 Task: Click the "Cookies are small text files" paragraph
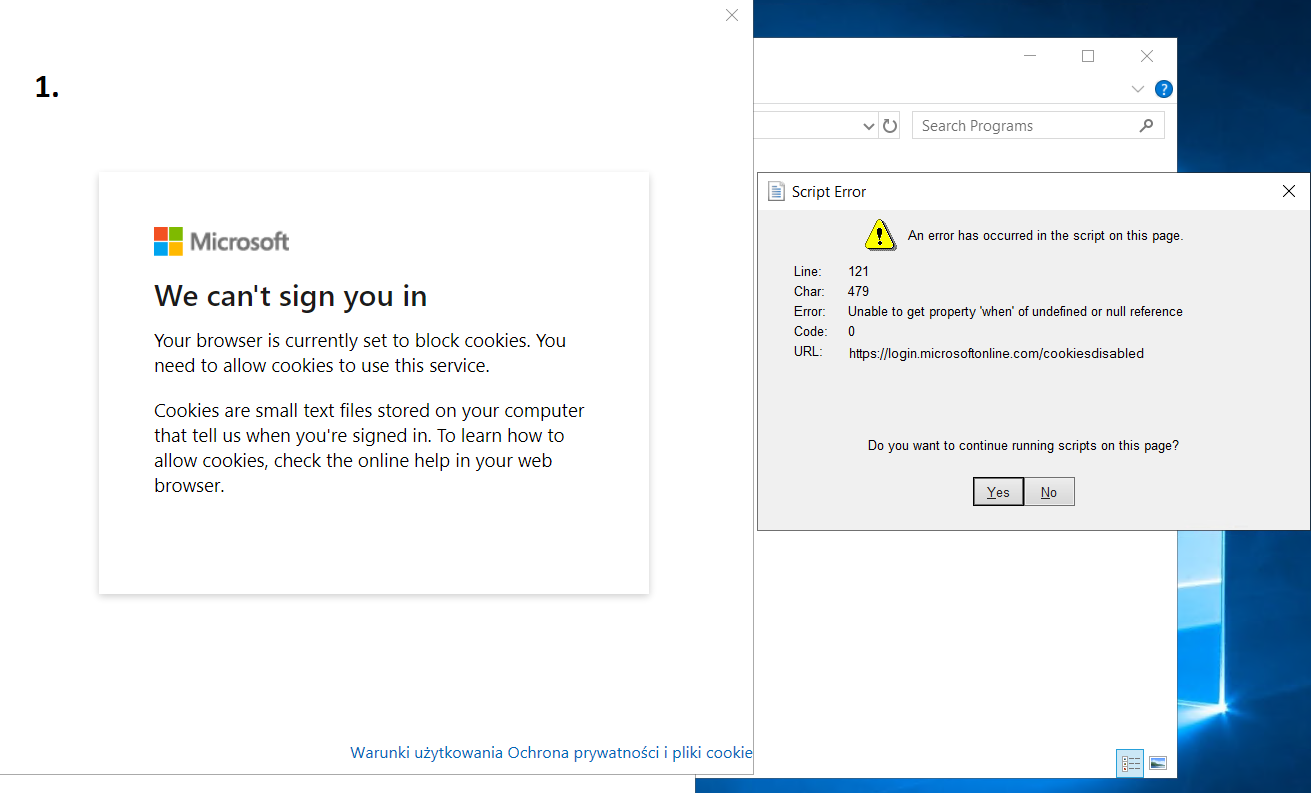click(369, 448)
